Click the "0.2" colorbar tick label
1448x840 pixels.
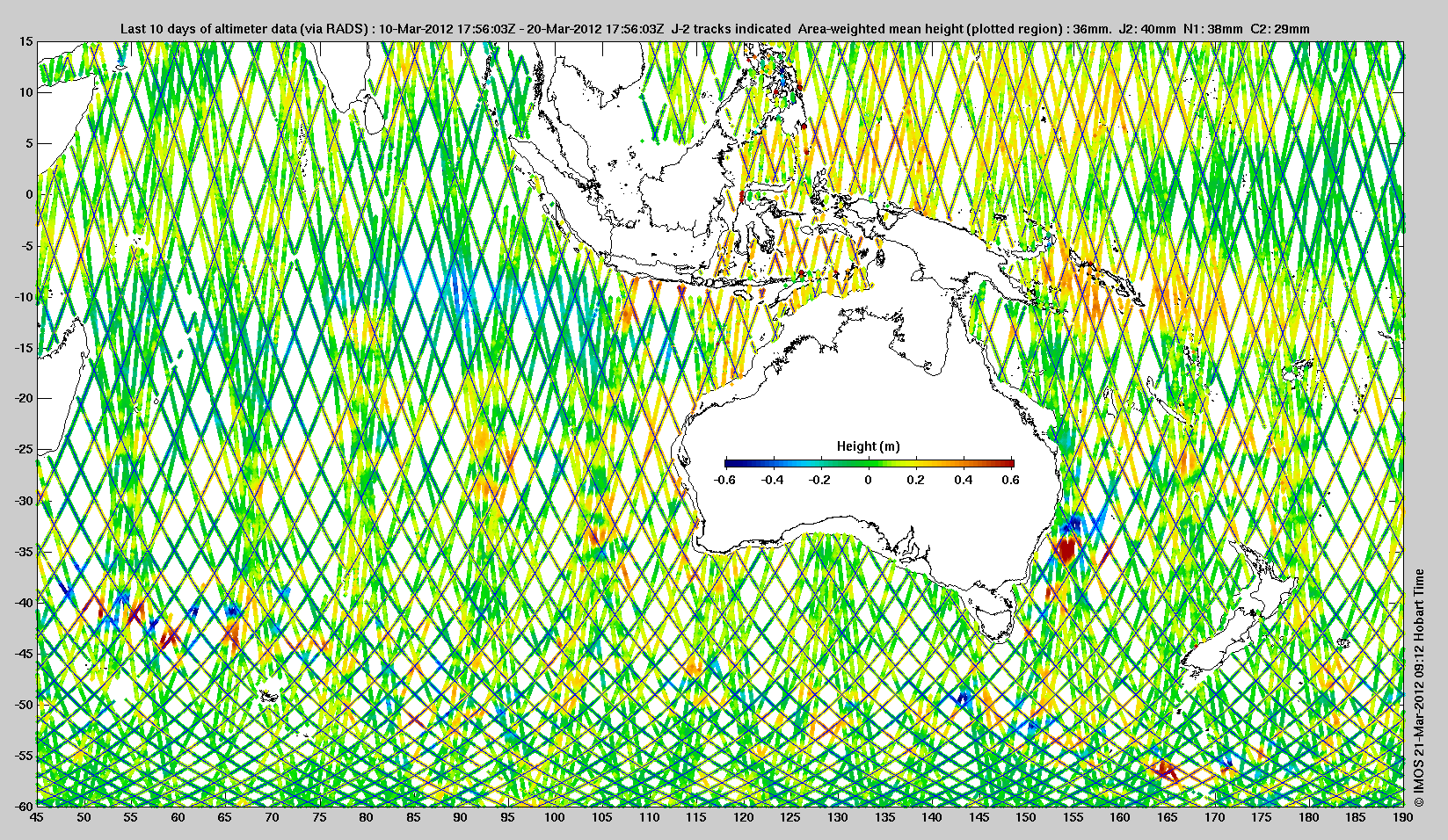(917, 480)
